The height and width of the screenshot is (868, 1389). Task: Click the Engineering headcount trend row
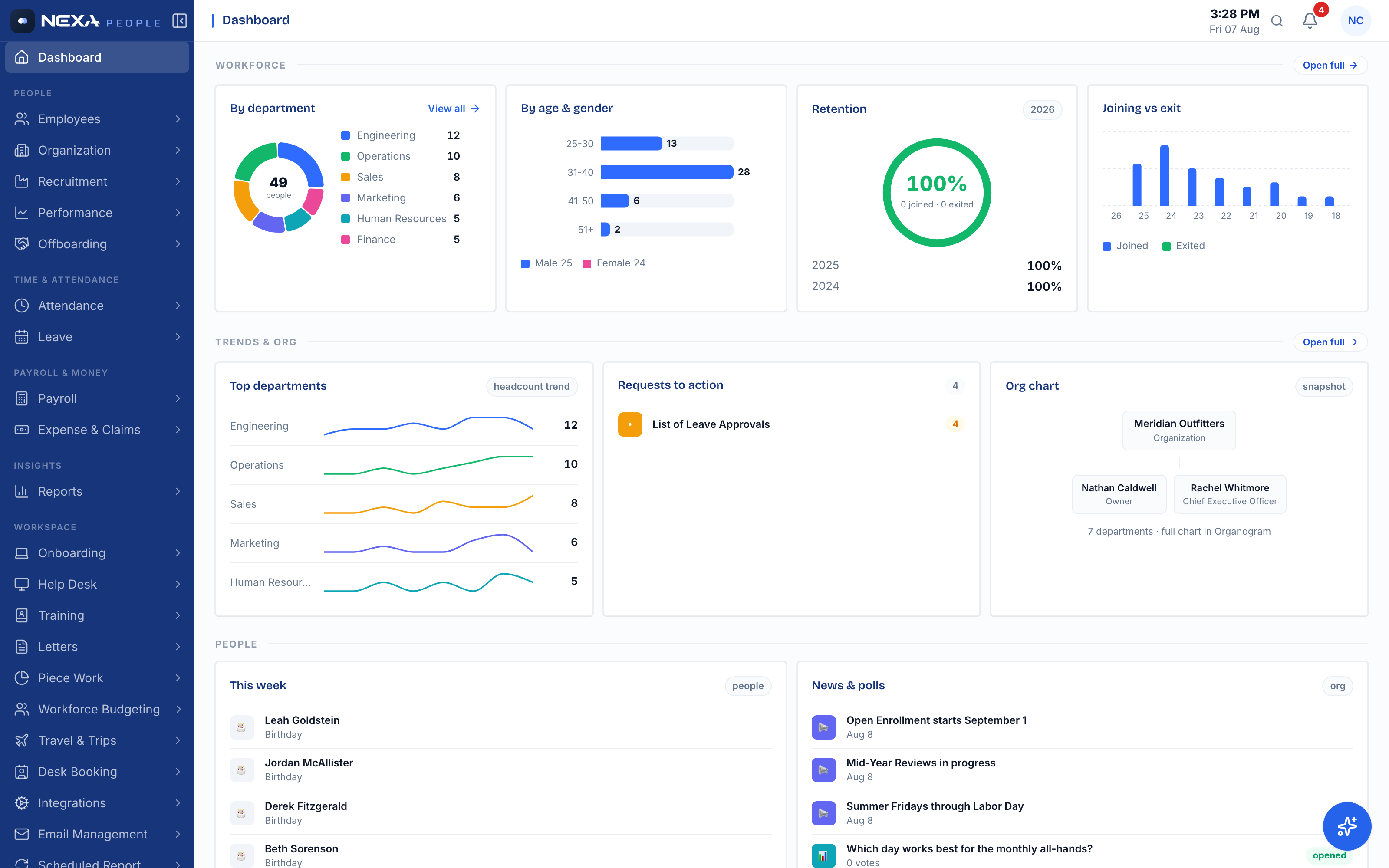(x=404, y=425)
